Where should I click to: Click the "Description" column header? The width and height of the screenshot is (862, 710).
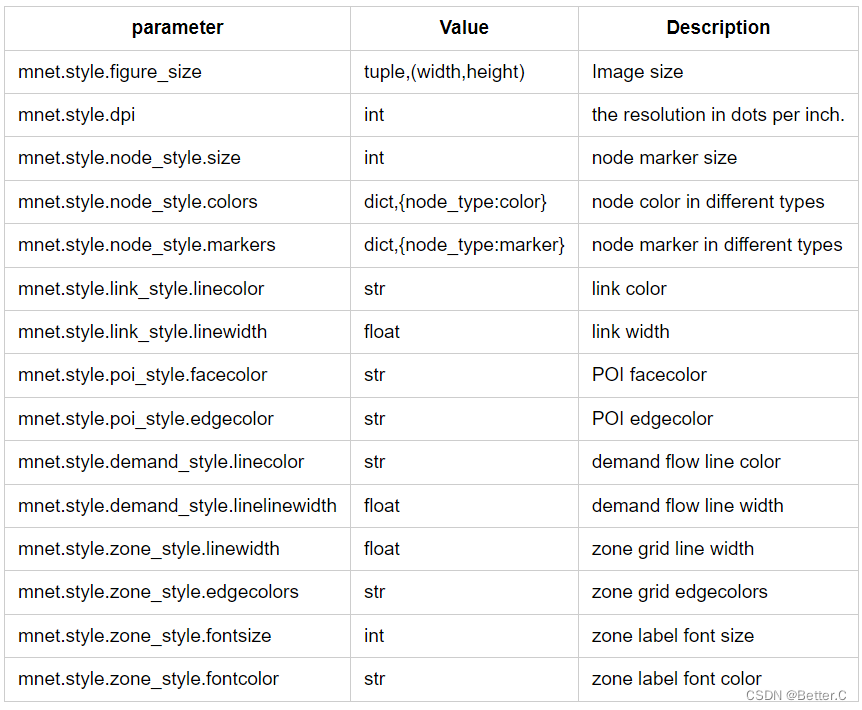tap(718, 28)
